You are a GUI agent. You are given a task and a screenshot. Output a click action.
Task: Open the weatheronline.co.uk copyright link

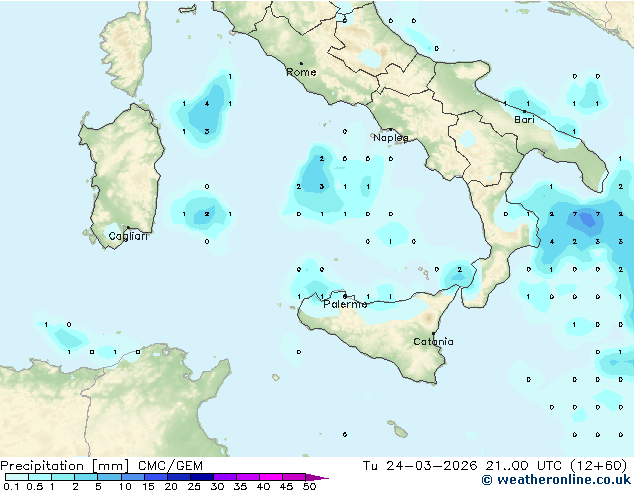[x=556, y=480]
